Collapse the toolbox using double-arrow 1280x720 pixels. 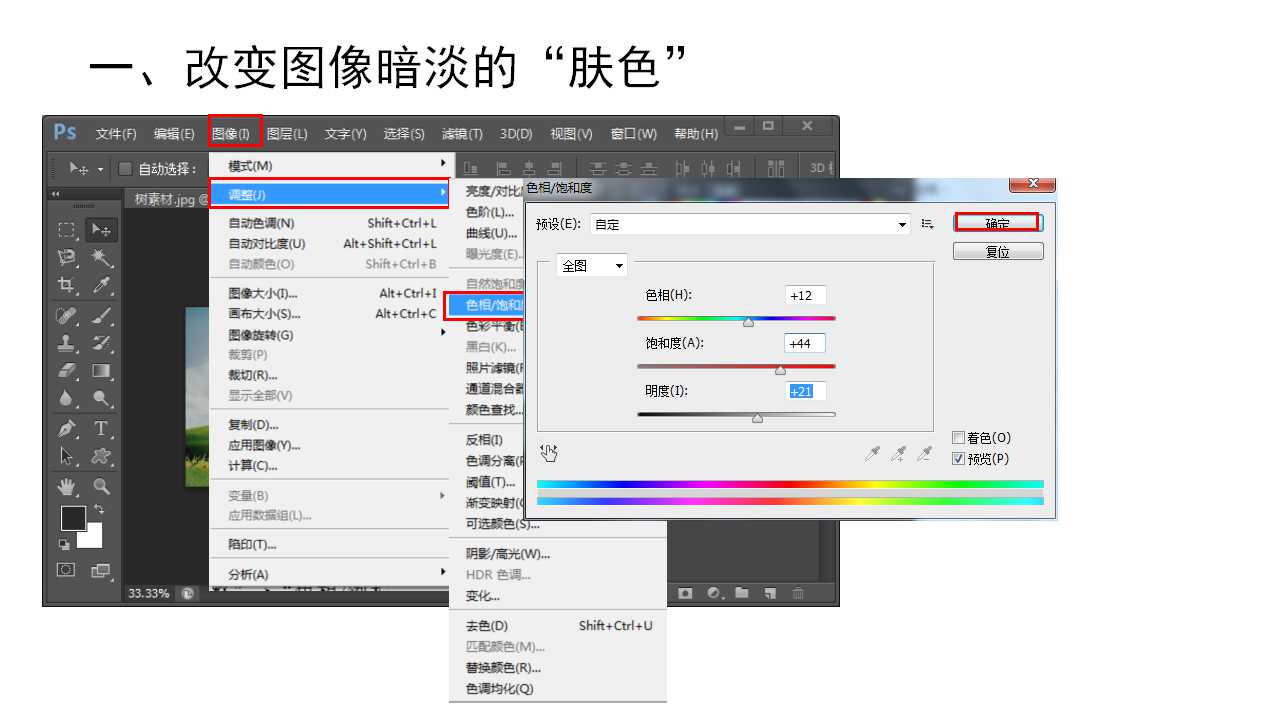(56, 194)
